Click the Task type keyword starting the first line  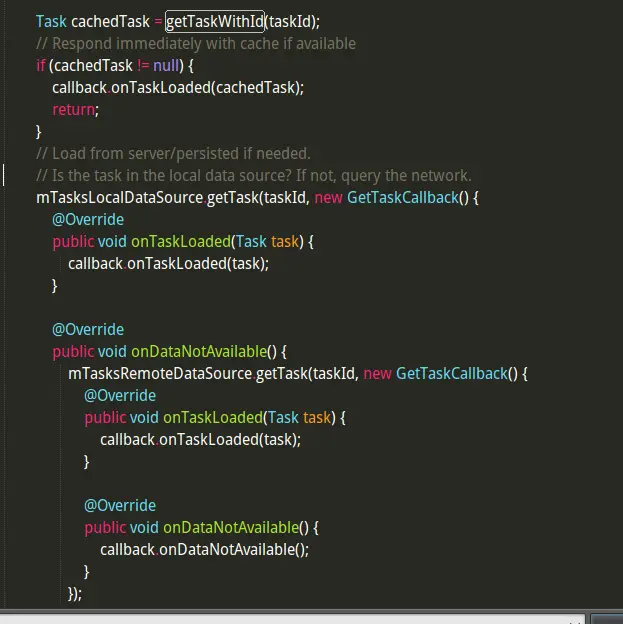click(x=51, y=21)
